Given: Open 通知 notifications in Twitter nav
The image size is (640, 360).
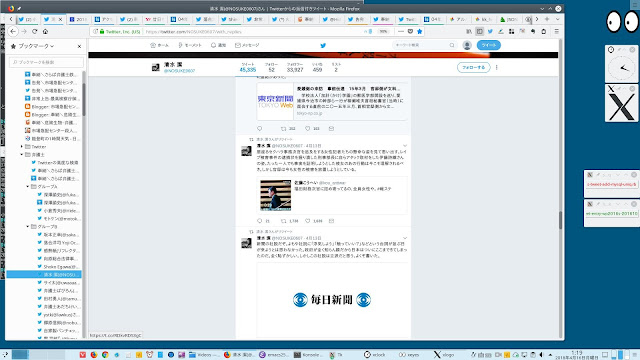Looking at the screenshot, I should tap(218, 45).
